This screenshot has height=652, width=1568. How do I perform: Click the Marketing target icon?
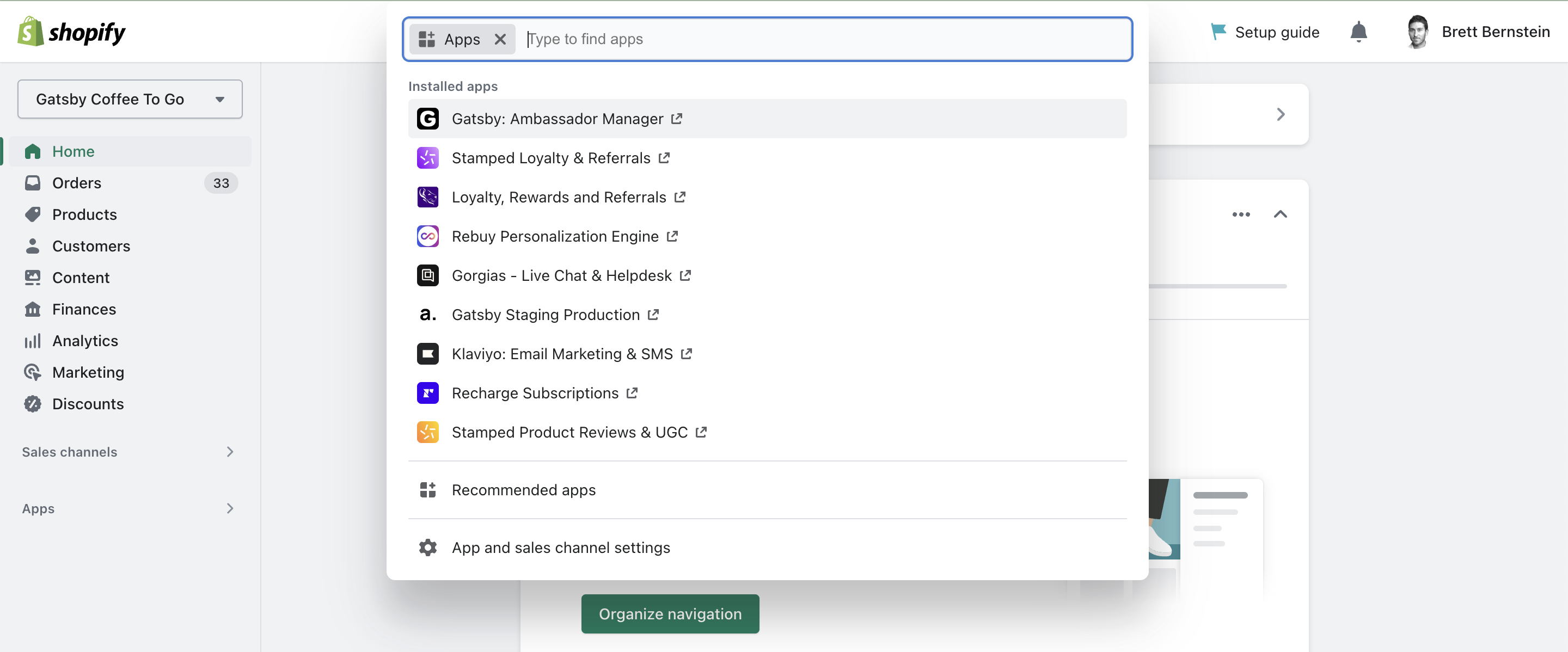tap(32, 372)
